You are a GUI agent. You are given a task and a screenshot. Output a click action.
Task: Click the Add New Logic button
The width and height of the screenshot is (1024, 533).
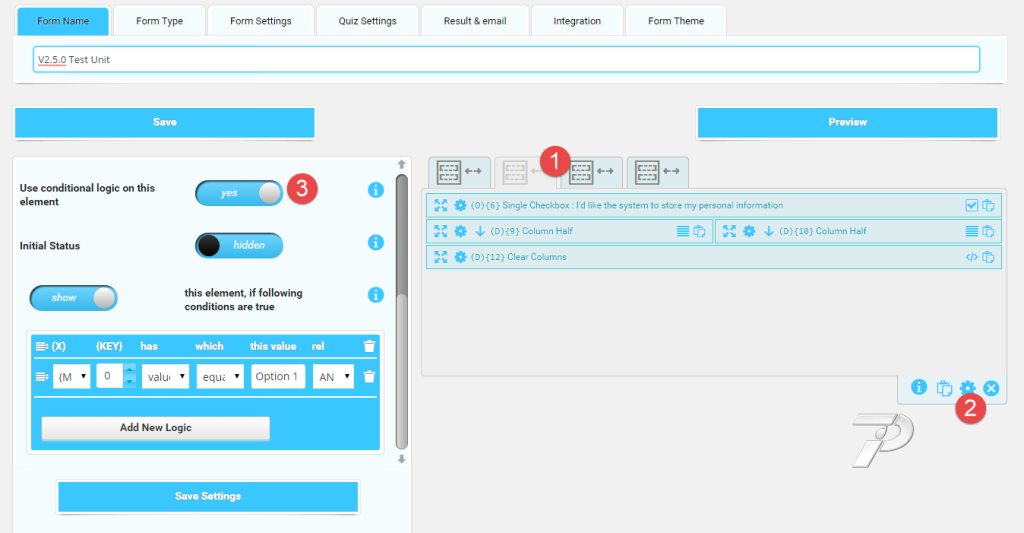[x=155, y=428]
